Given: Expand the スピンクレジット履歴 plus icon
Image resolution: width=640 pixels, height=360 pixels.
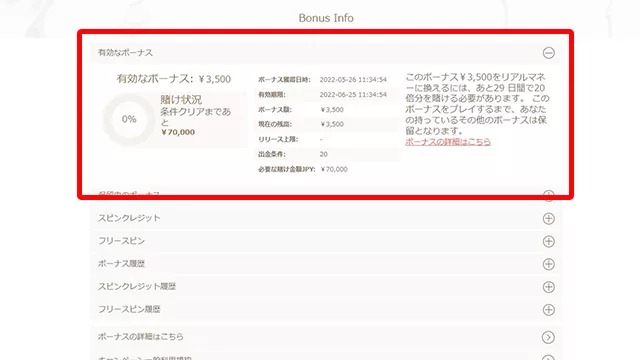Looking at the screenshot, I should [549, 287].
